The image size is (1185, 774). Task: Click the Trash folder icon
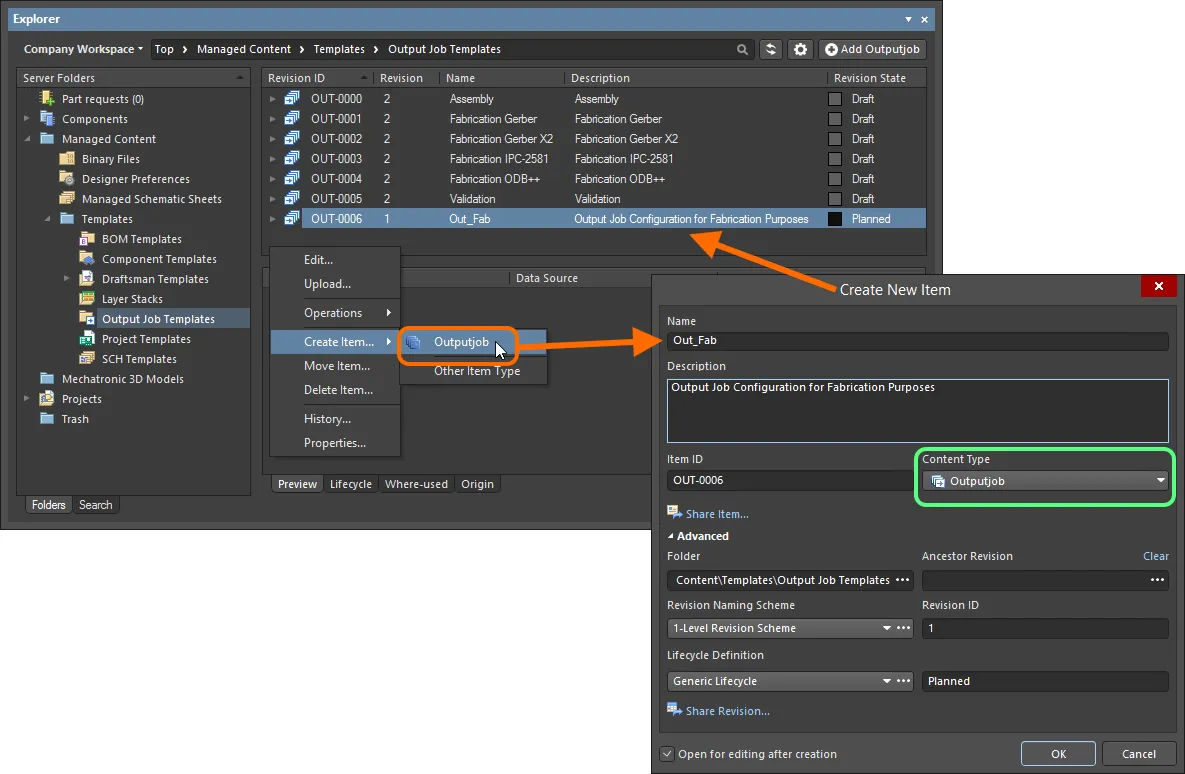pyautogui.click(x=47, y=419)
